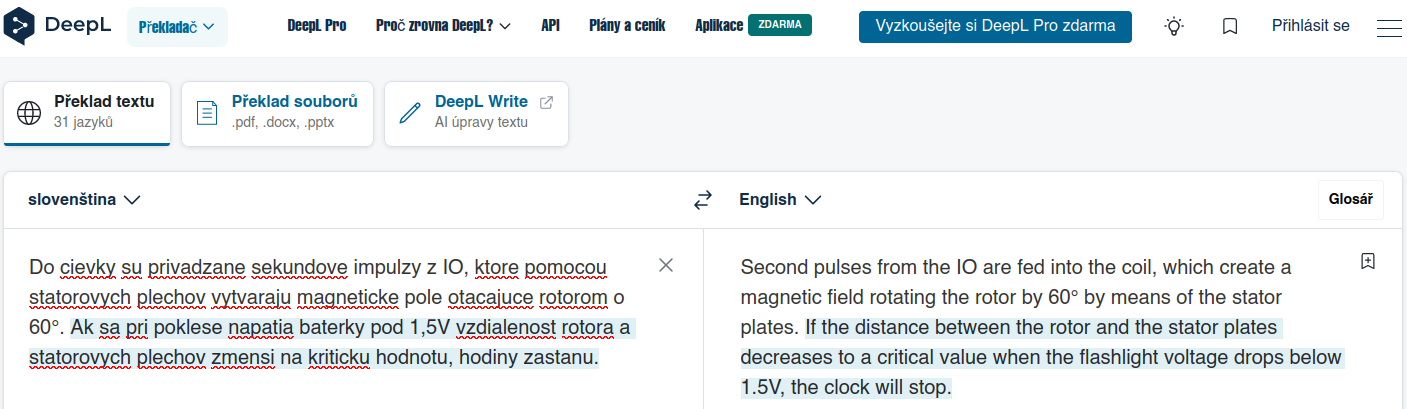Click the DeepL logo icon
This screenshot has height=409, width=1407.
pos(22,26)
